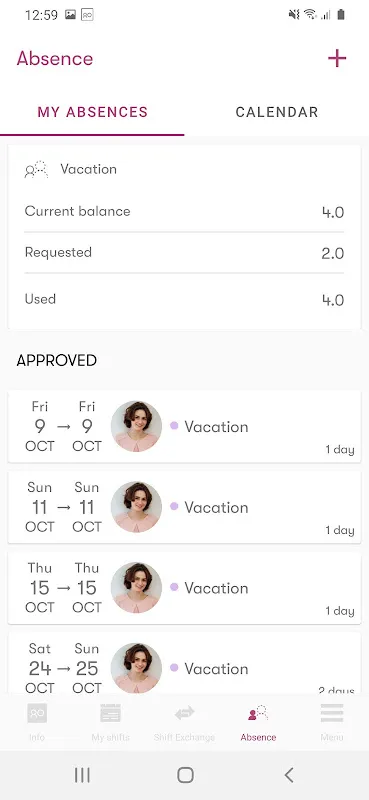
Task: Tap the profile photo on 9 Oct absence
Action: point(136,427)
